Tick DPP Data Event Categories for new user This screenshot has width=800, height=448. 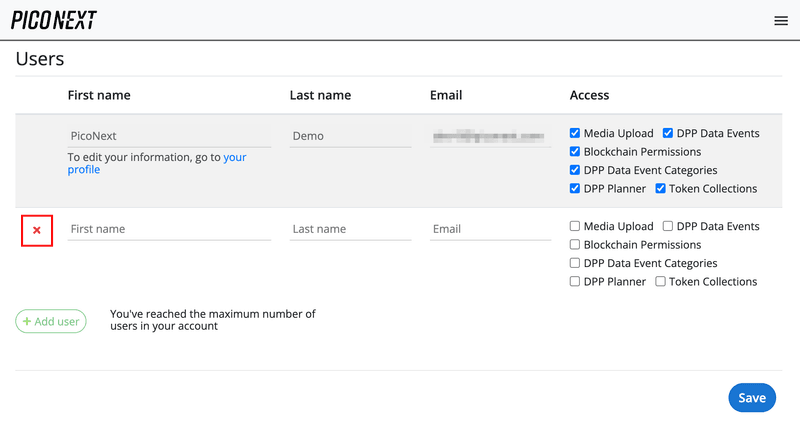(575, 263)
